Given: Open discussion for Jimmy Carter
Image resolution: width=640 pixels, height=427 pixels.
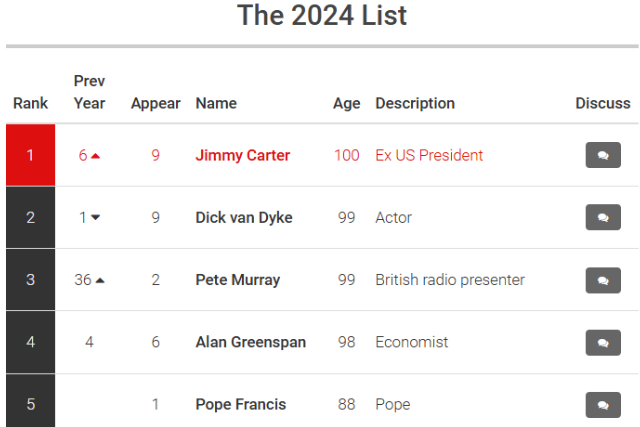Looking at the screenshot, I should (603, 155).
